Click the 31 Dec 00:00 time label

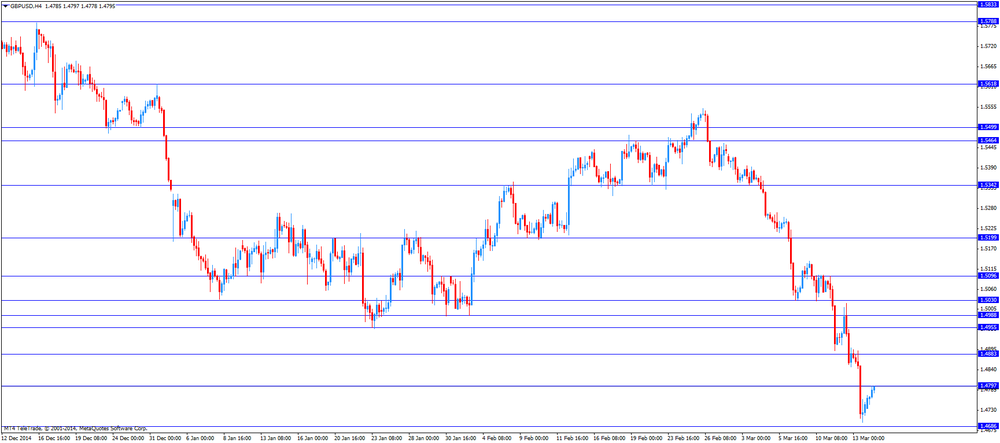pos(163,439)
